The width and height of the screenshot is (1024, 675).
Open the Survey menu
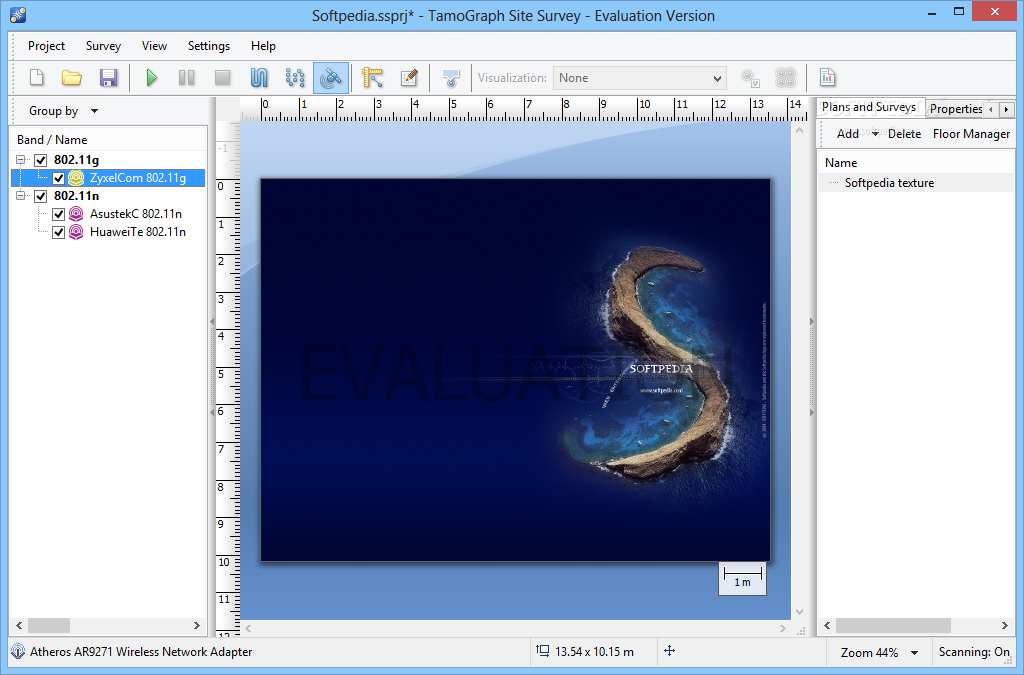click(x=103, y=46)
